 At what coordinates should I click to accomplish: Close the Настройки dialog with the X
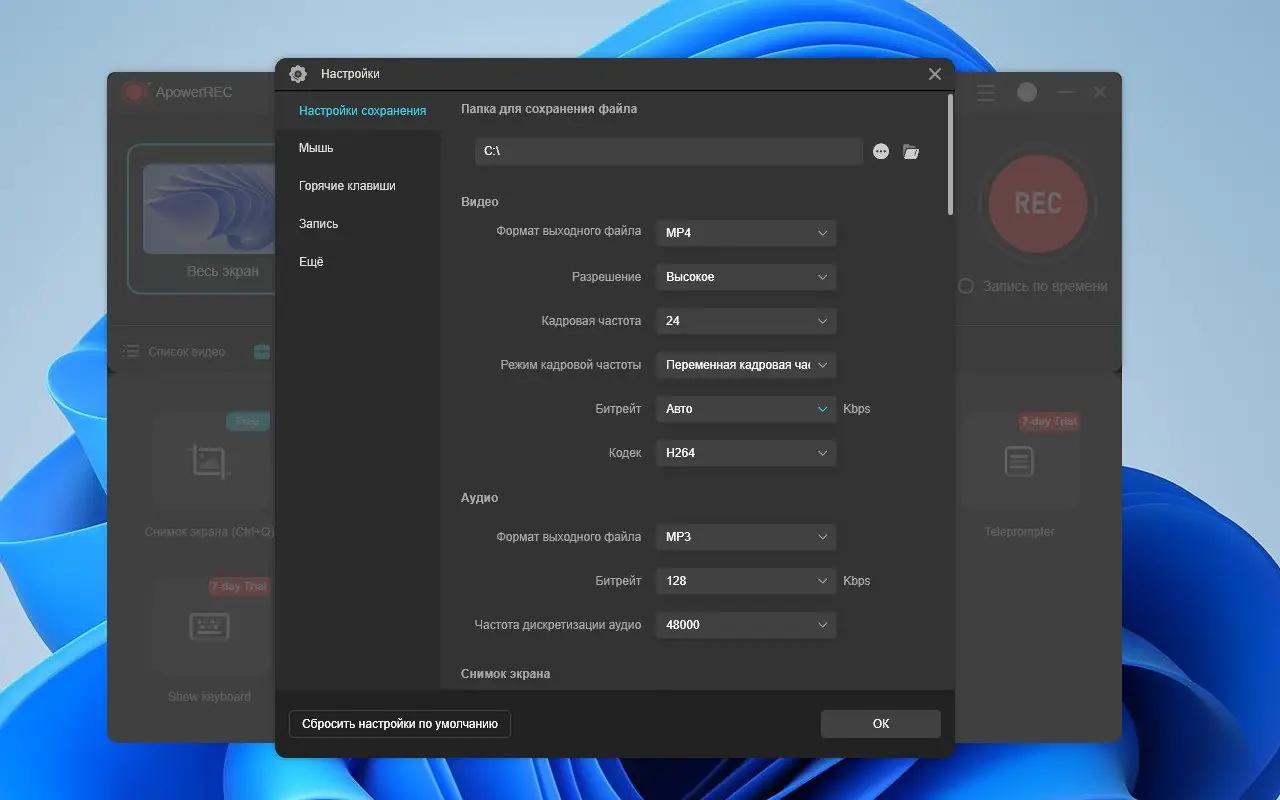pyautogui.click(x=935, y=74)
